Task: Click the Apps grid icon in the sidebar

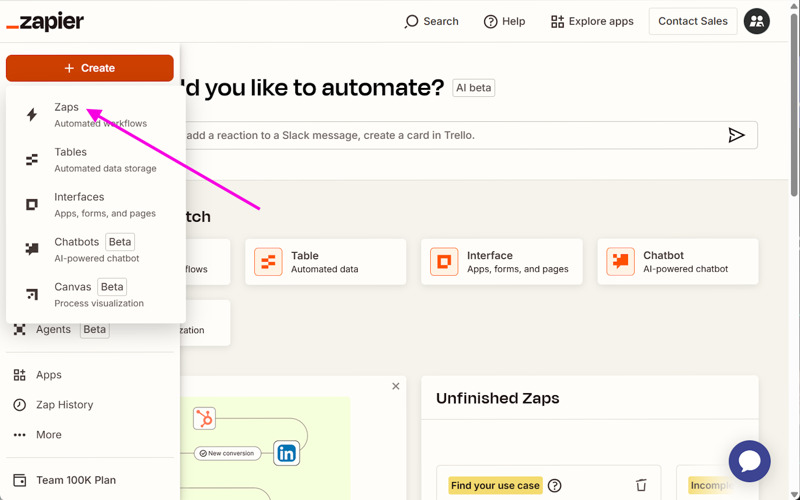Action: click(19, 375)
